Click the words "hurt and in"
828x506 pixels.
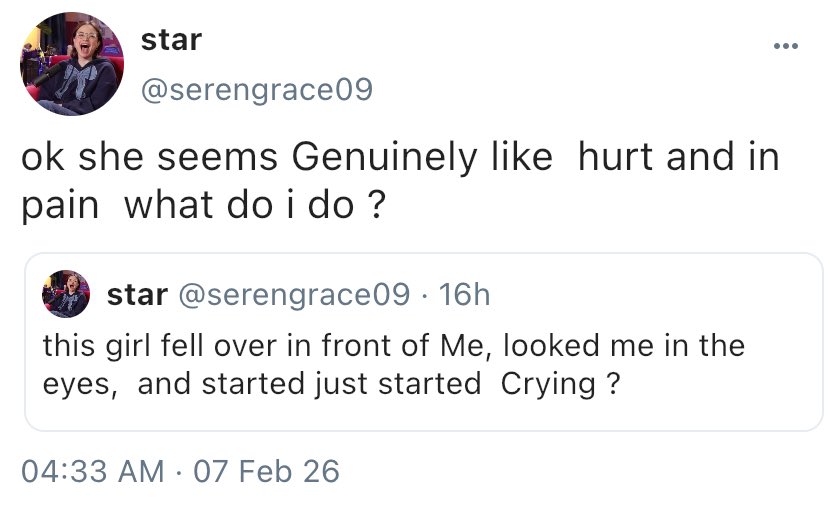click(x=679, y=160)
